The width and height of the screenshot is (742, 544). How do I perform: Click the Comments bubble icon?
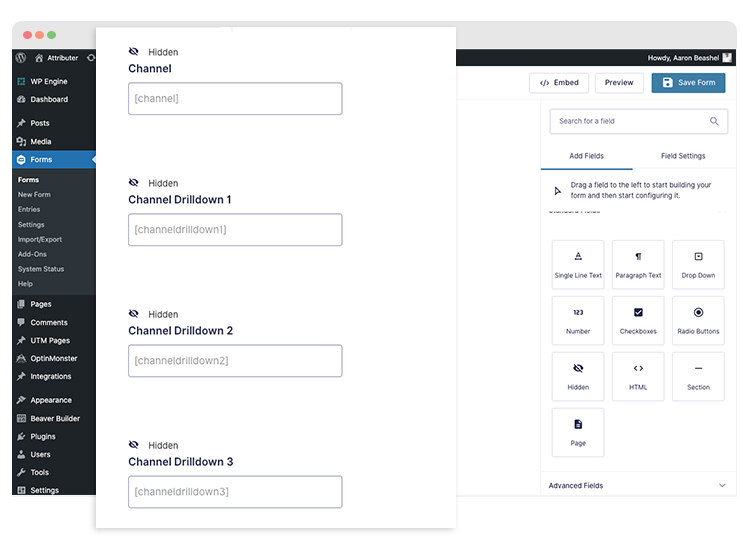(x=21, y=322)
